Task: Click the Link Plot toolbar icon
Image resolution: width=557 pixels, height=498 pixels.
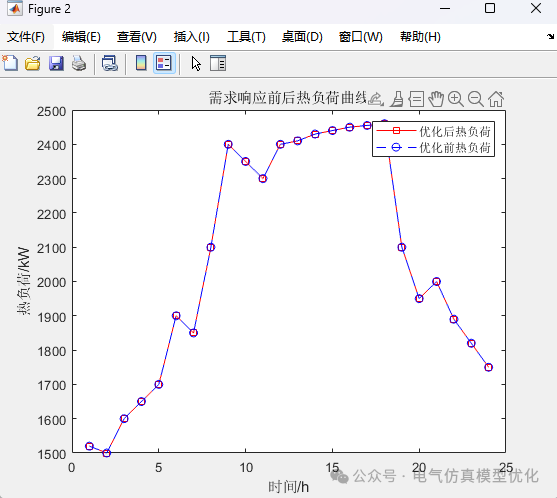Action: [110, 64]
